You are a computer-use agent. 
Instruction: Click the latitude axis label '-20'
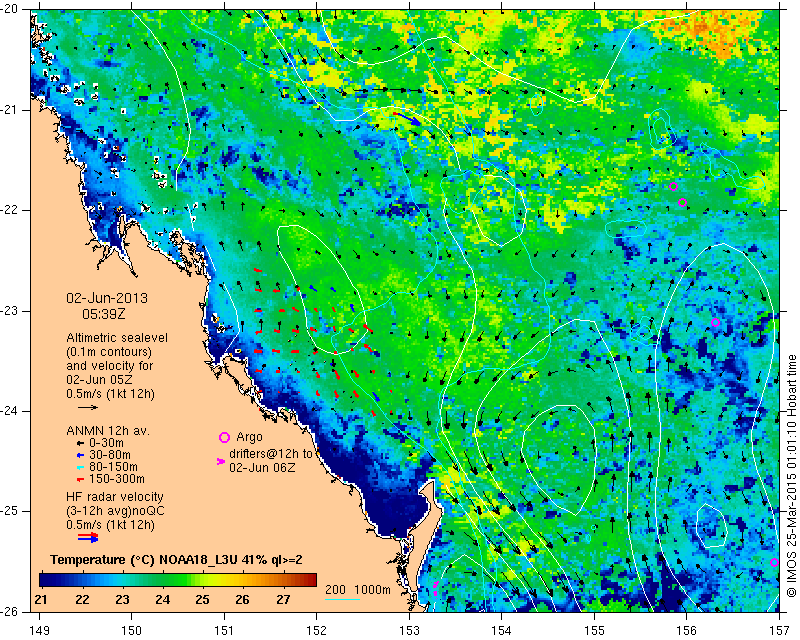point(11,9)
